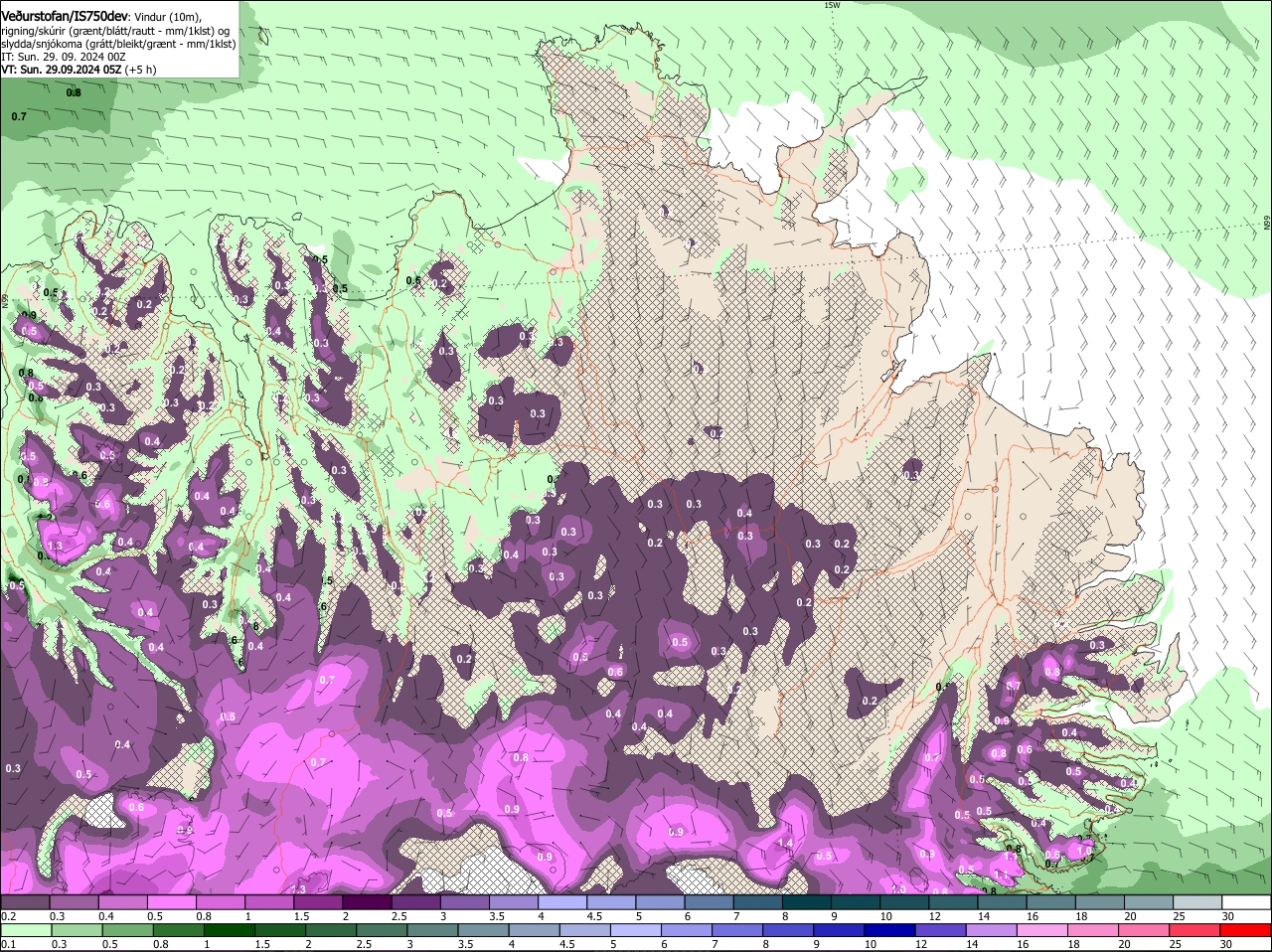Select the rain-scale swatch between 5 and 6
This screenshot has height=952, width=1272.
click(x=635, y=930)
